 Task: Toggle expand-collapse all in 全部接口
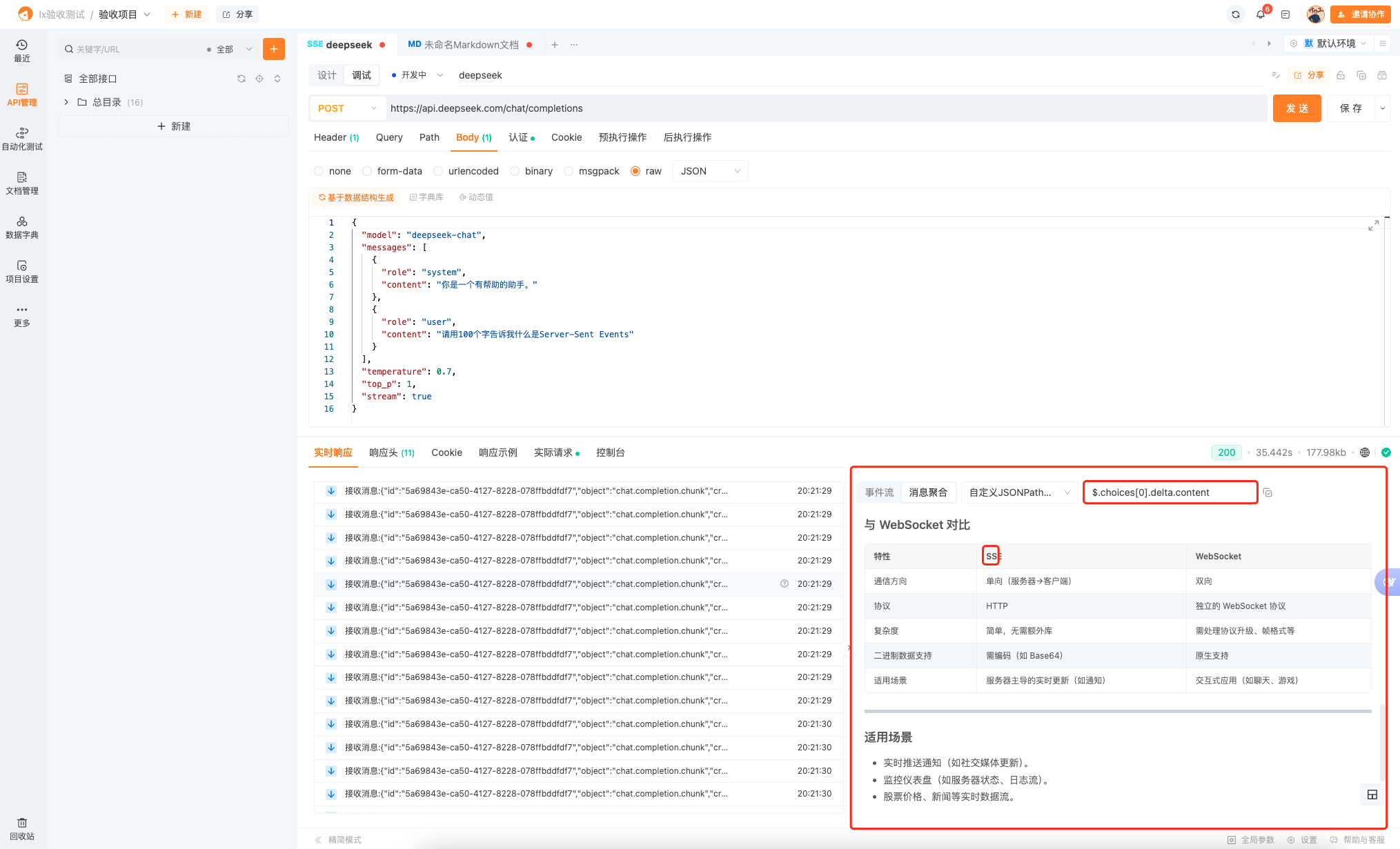click(x=277, y=79)
